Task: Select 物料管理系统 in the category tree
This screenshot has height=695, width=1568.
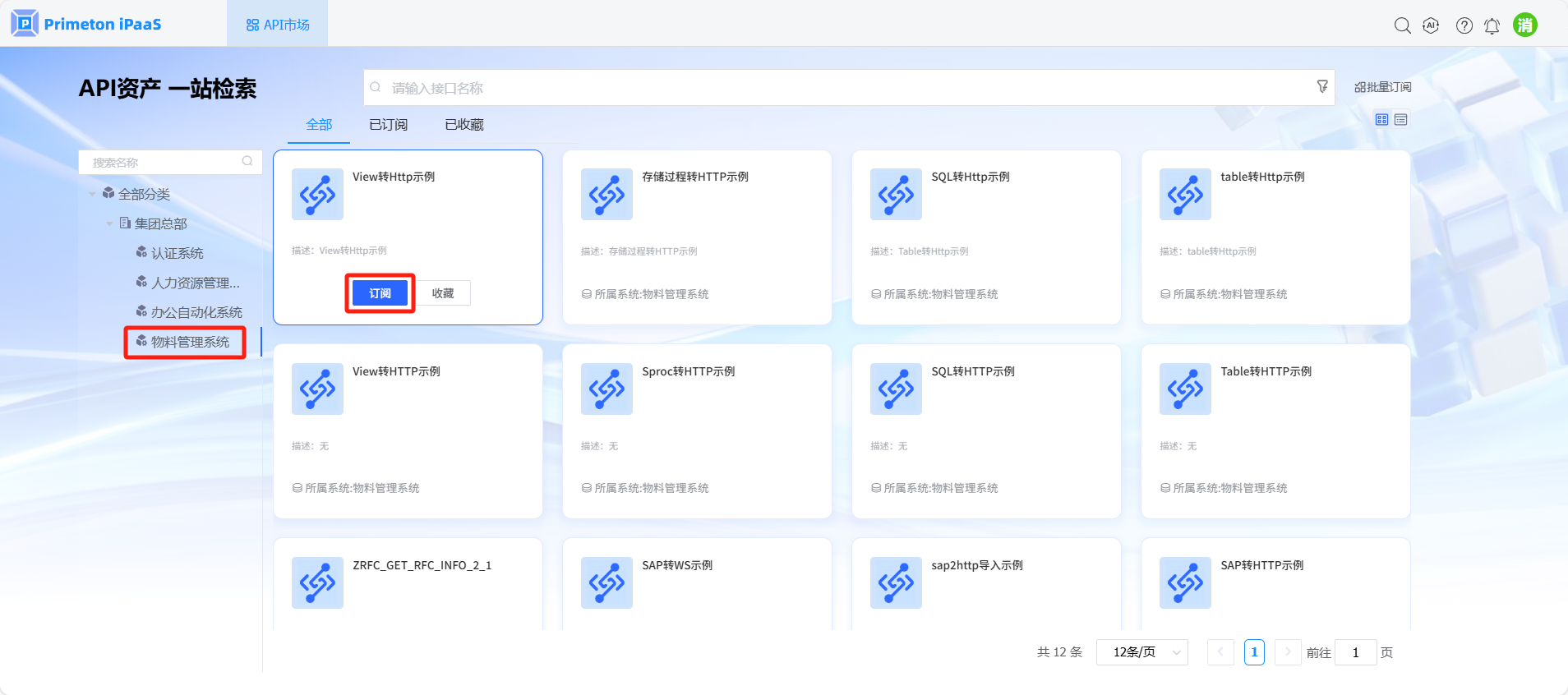Action: (190, 342)
